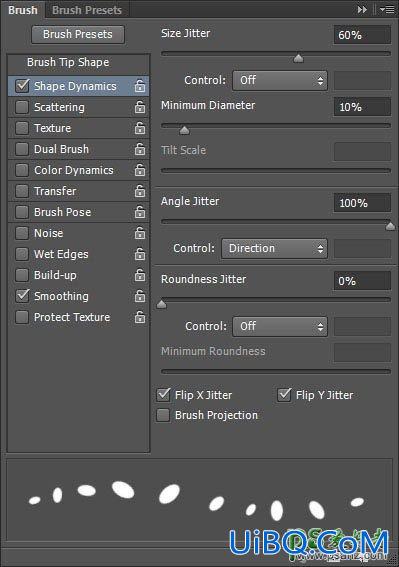399x567 pixels.
Task: Open the Roundness Jitter Control dropdown
Action: click(x=280, y=327)
